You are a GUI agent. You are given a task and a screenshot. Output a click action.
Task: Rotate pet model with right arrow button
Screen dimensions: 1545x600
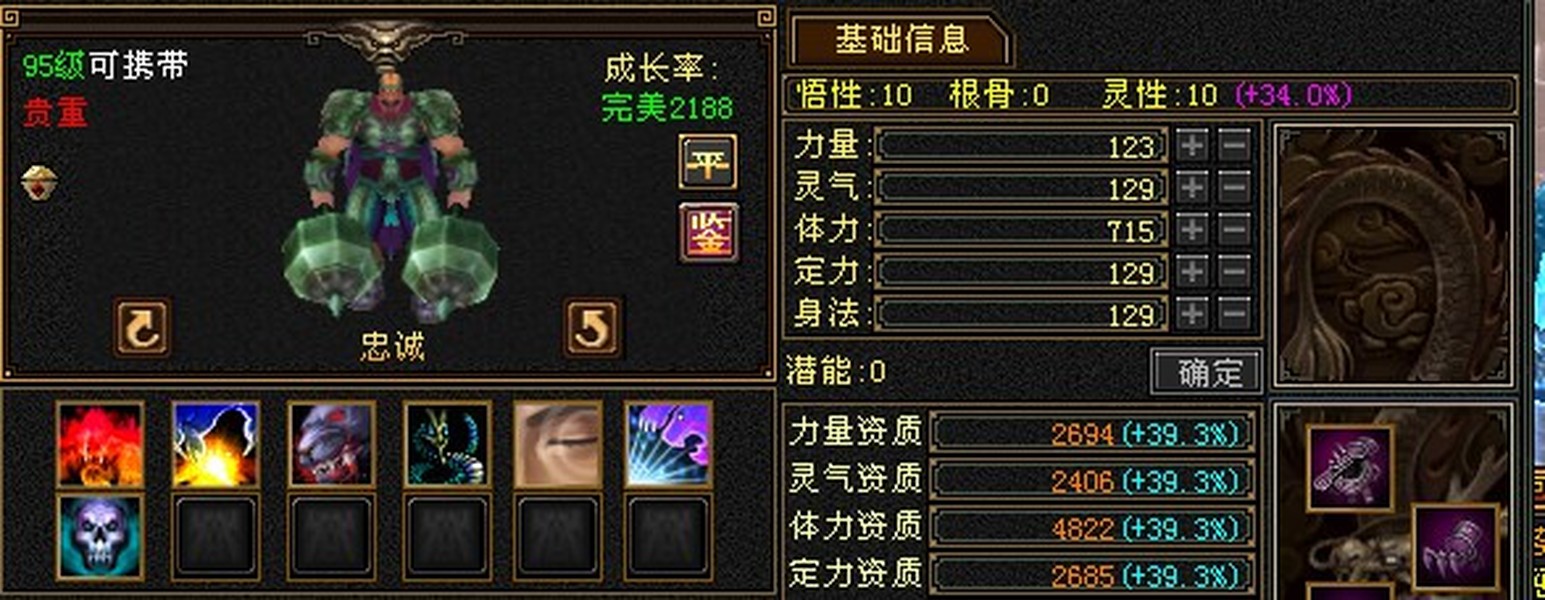click(x=592, y=327)
